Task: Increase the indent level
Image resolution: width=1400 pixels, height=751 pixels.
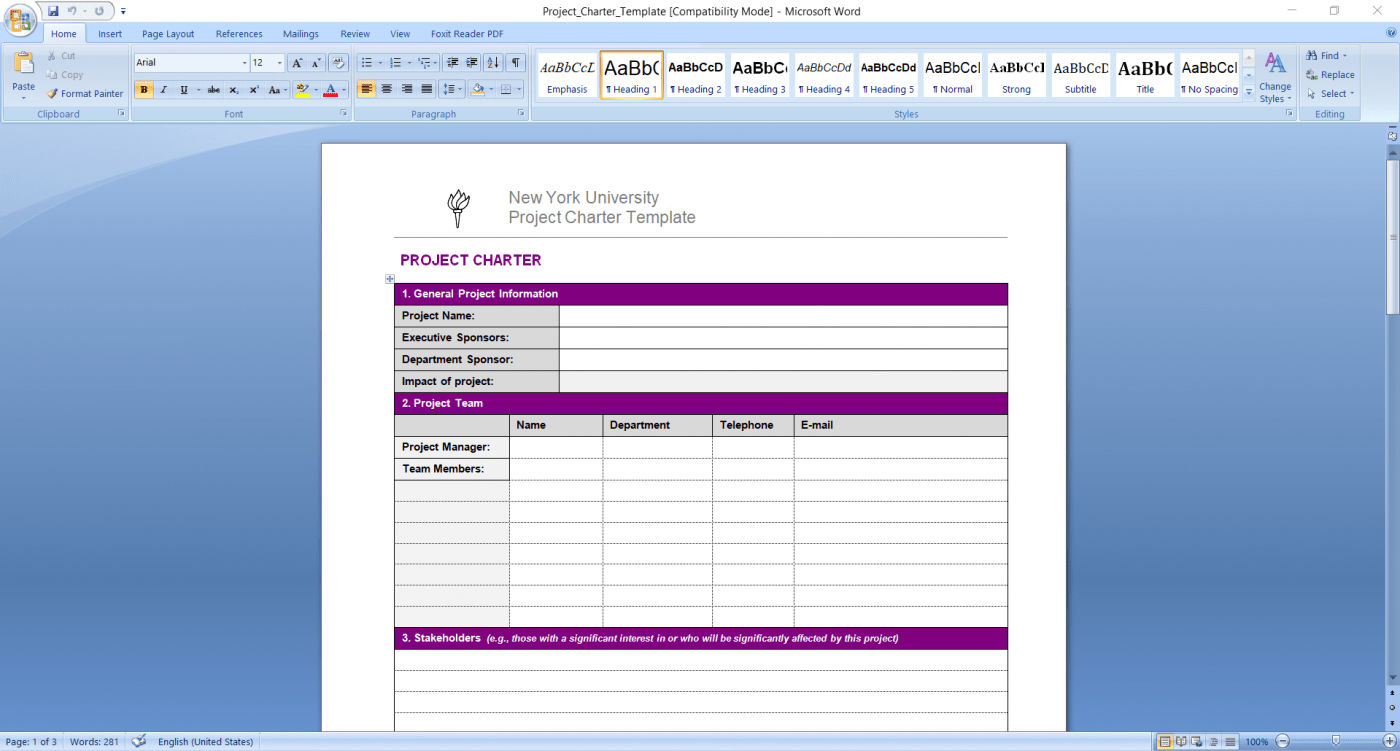Action: (471, 63)
